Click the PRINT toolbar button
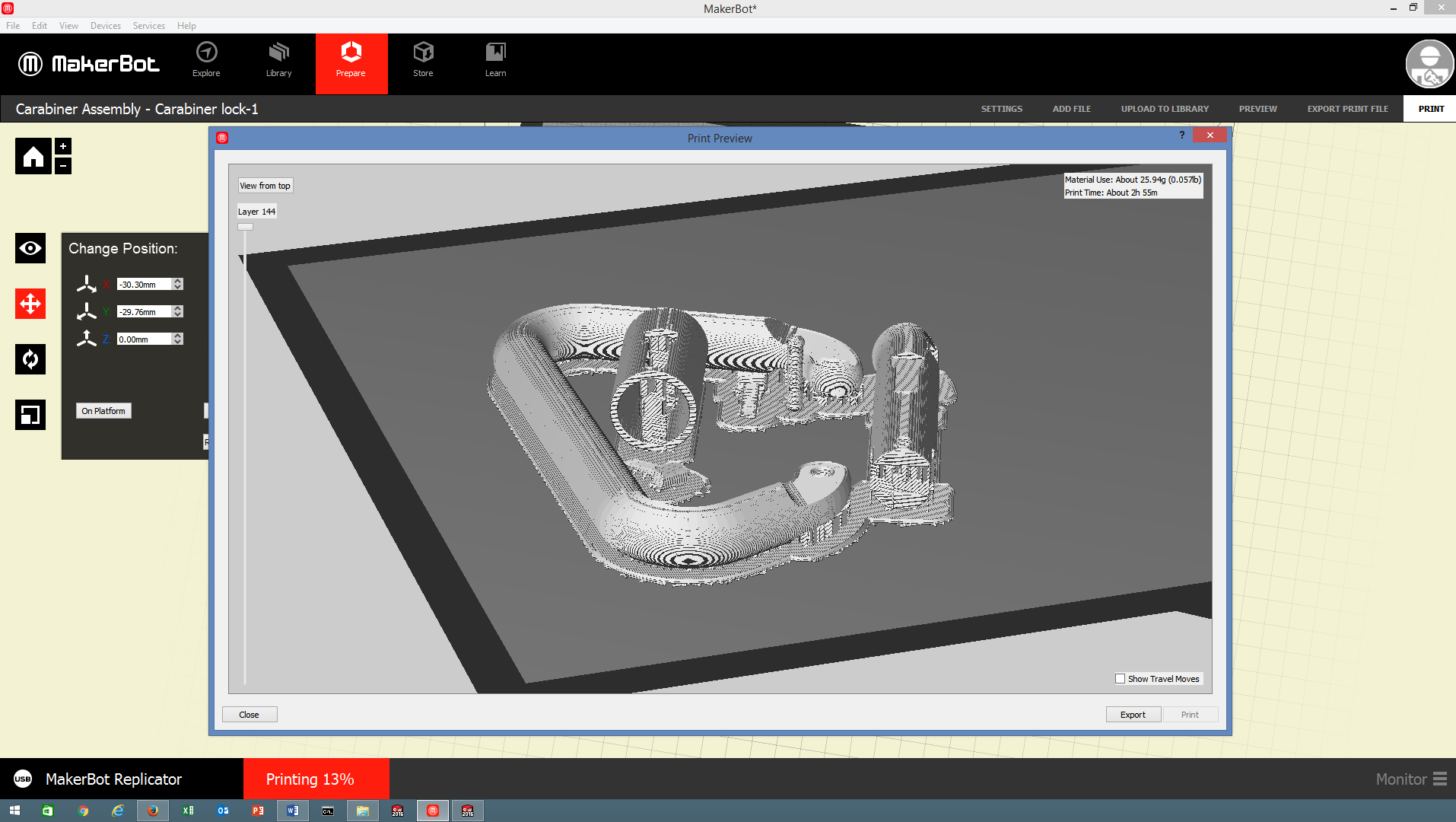Screen dimensions: 1456x822 1431,109
